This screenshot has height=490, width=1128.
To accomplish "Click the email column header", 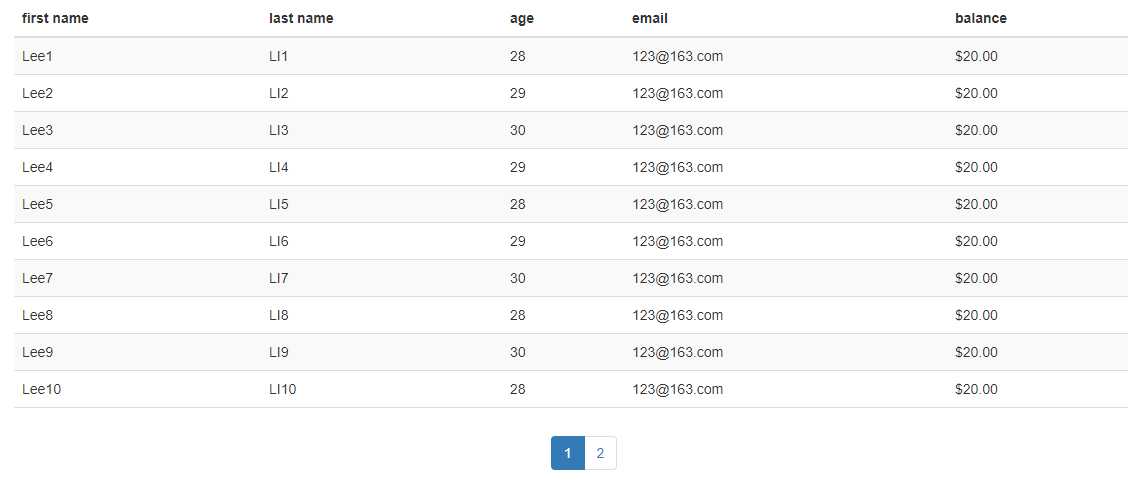I will point(650,19).
